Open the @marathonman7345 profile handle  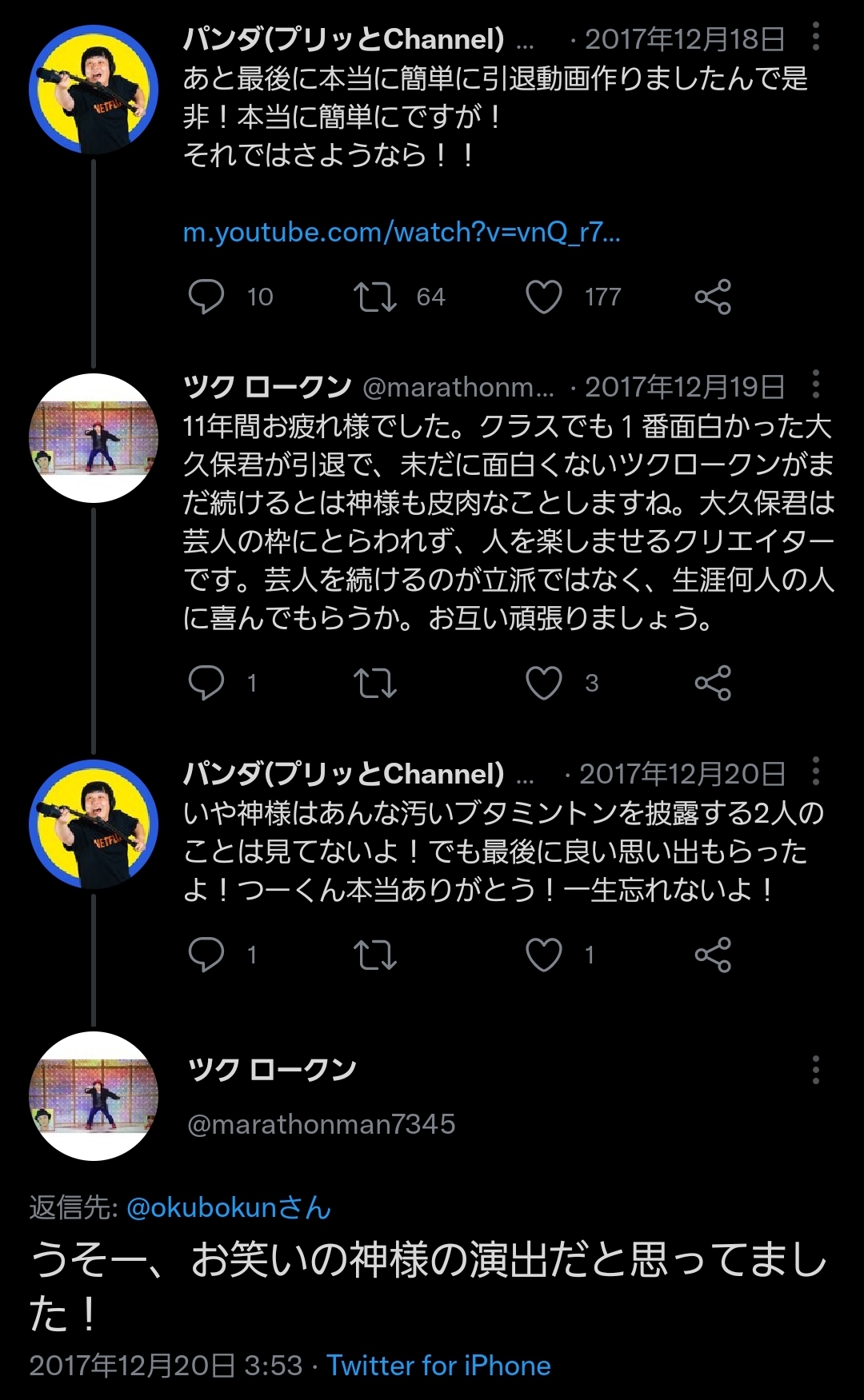321,1124
